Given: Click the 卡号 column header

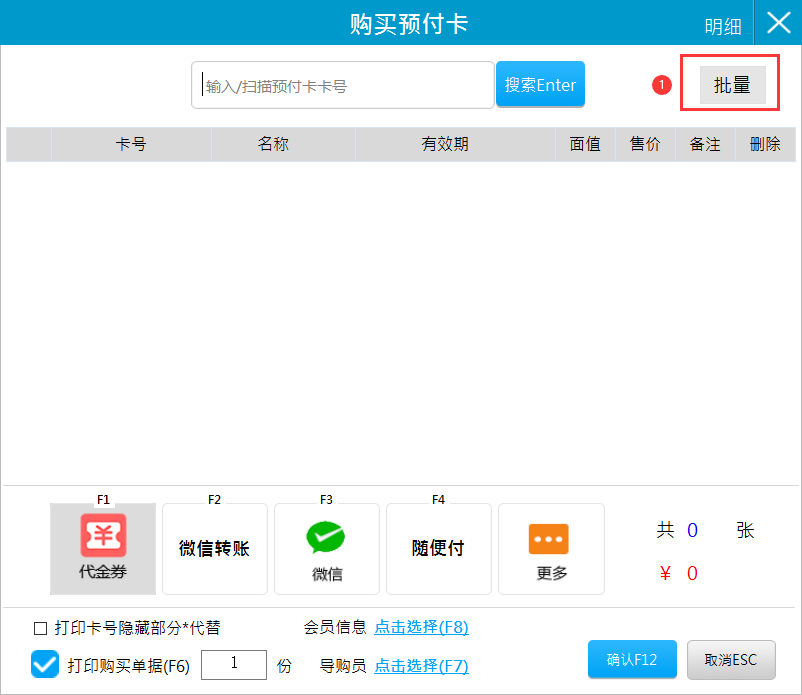Looking at the screenshot, I should 131,144.
